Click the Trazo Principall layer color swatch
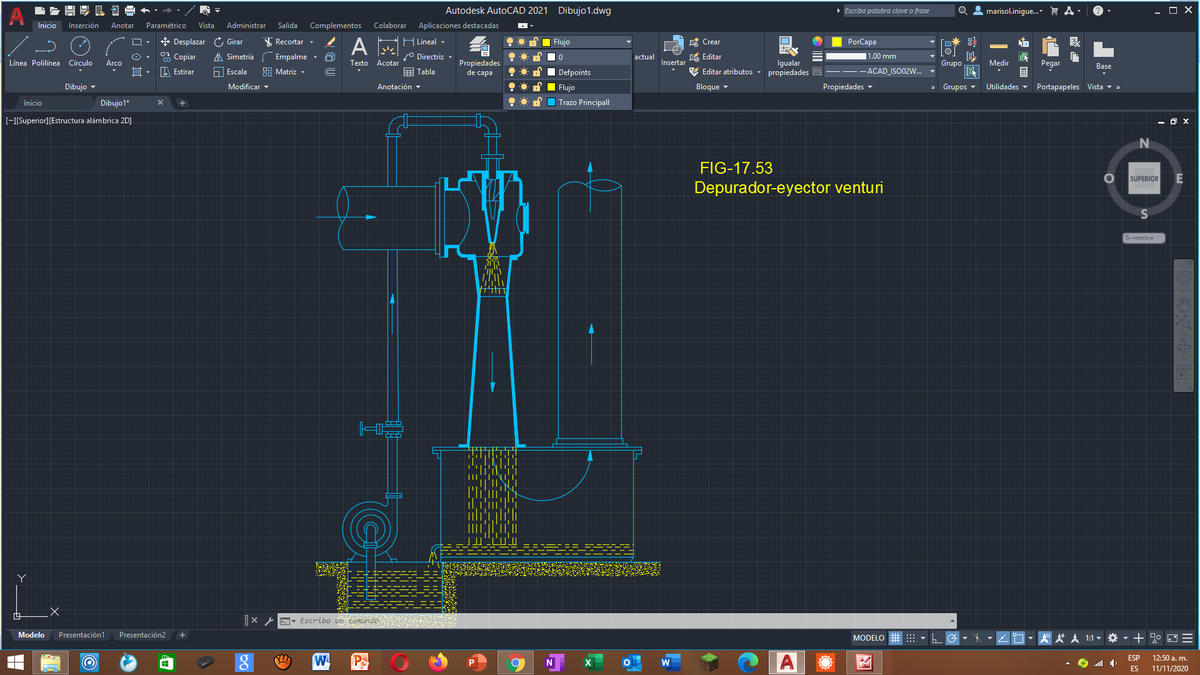1200x675 pixels. pos(551,102)
